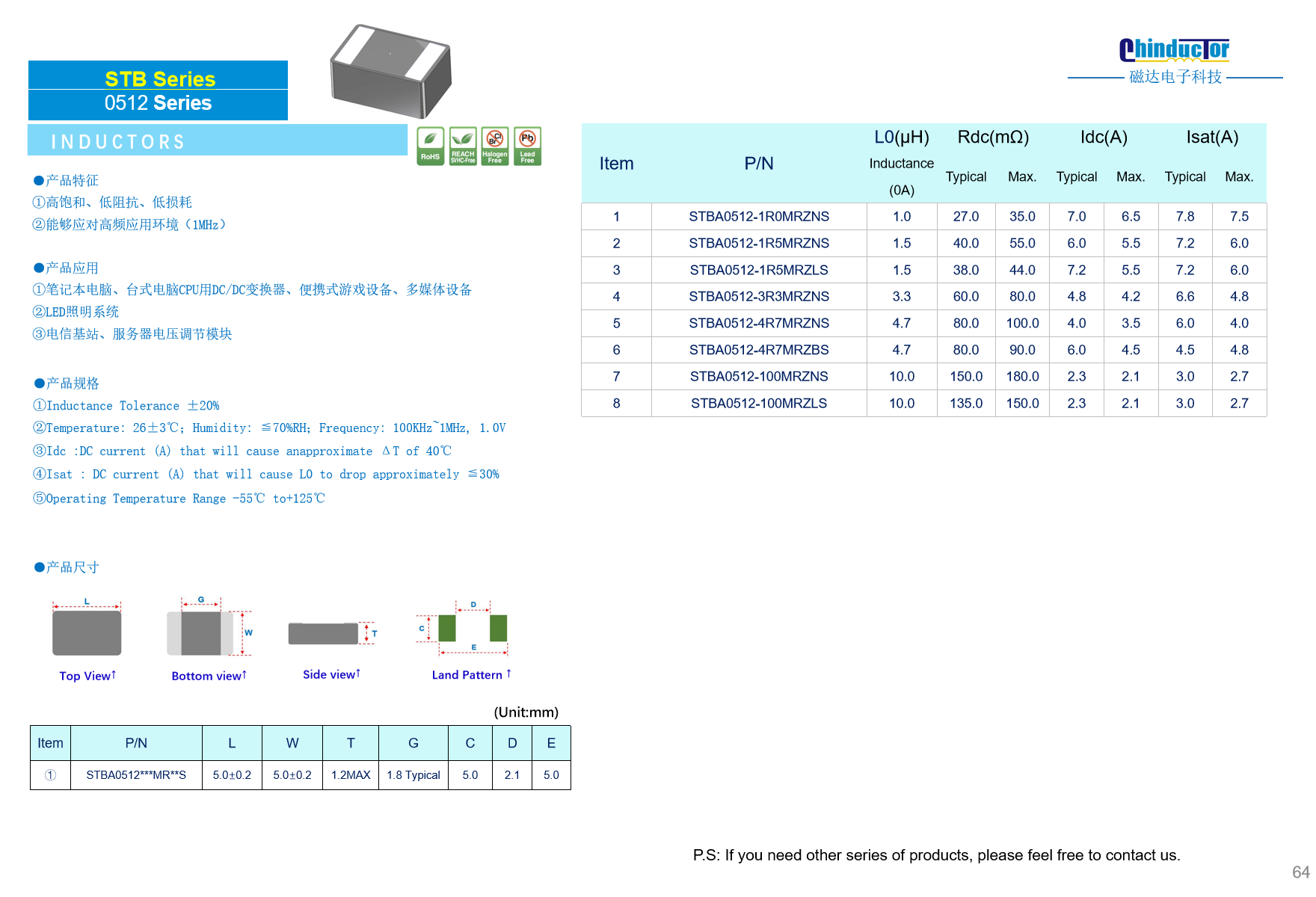Click part number STBA0512-3R3MRZNS

click(759, 297)
